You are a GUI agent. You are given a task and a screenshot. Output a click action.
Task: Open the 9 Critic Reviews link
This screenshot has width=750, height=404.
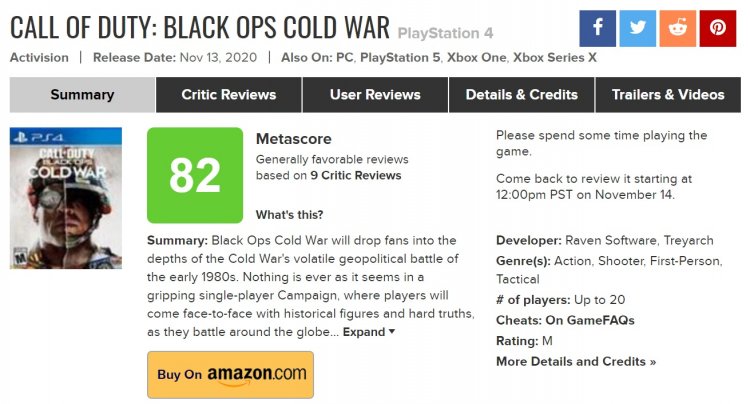[x=355, y=175]
